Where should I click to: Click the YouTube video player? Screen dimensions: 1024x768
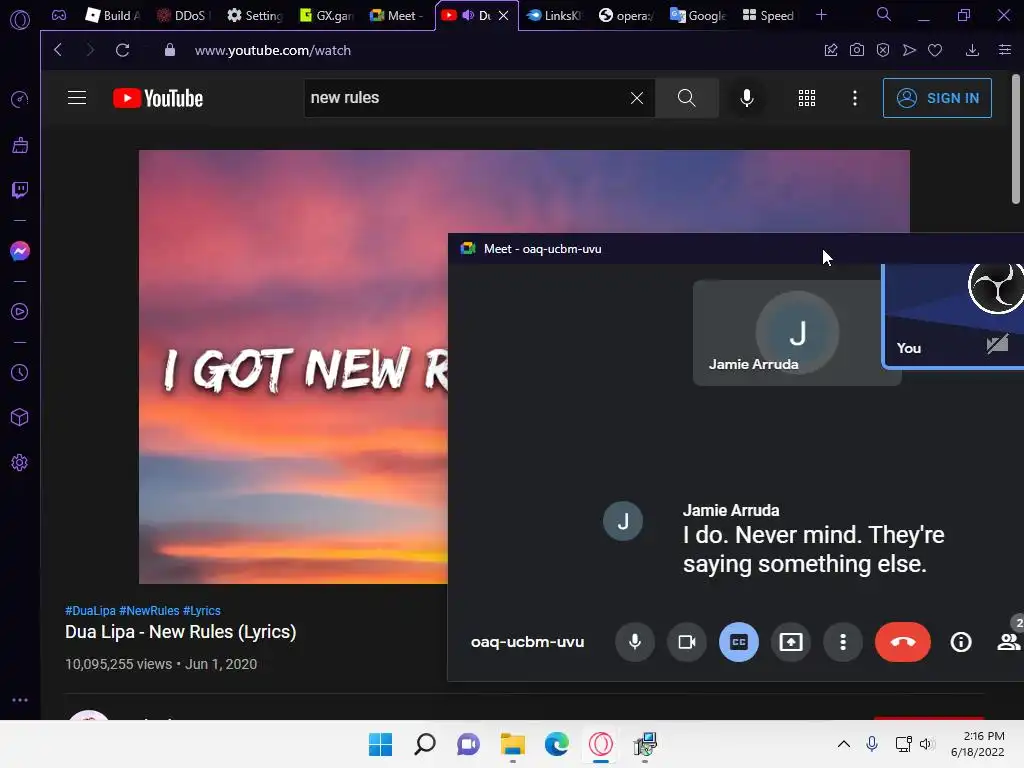pyautogui.click(x=293, y=366)
